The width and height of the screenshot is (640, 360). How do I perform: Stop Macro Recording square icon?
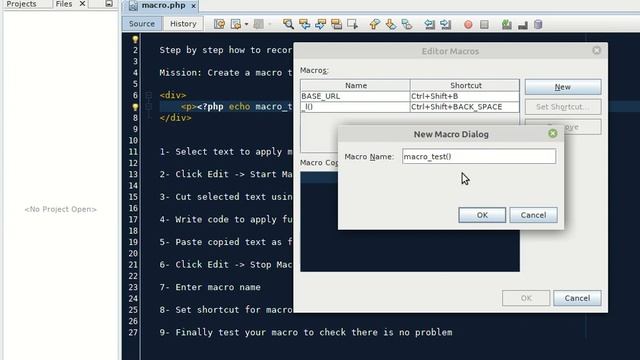(484, 25)
